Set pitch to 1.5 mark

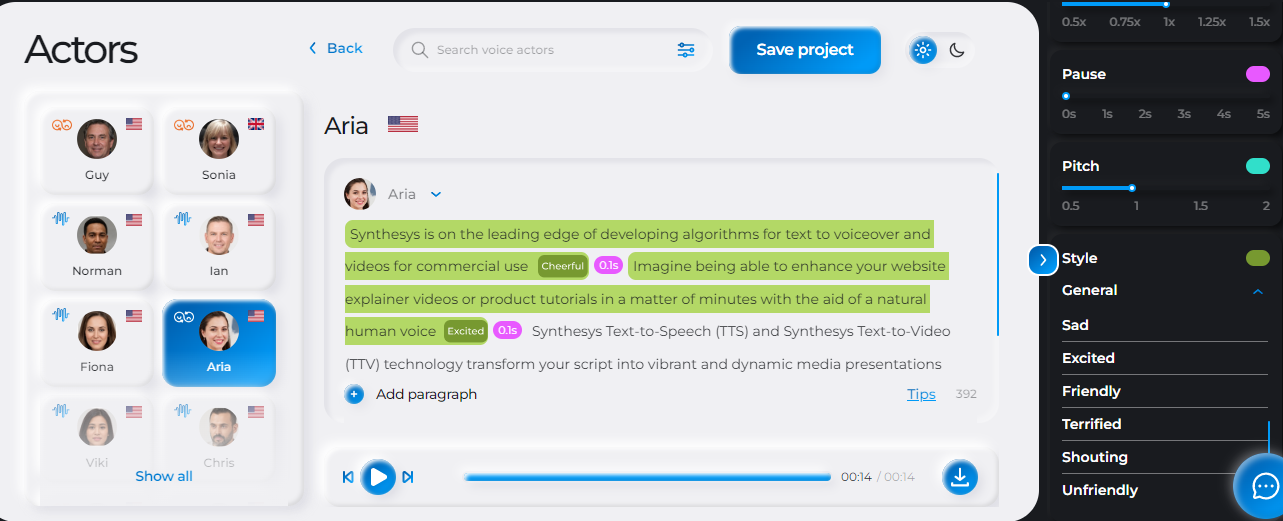(x=1200, y=205)
